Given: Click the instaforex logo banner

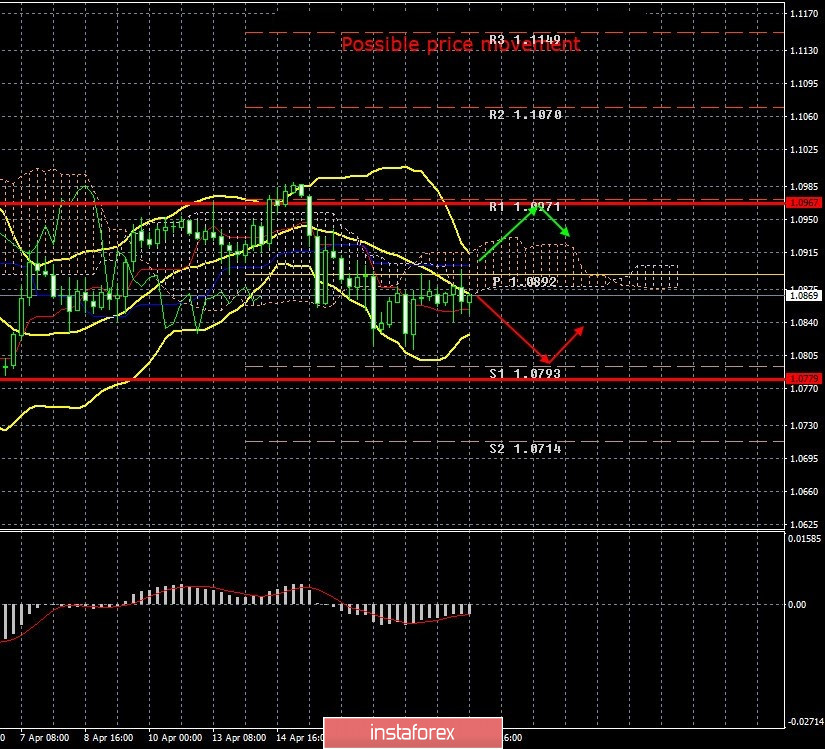Looking at the screenshot, I should tap(412, 731).
